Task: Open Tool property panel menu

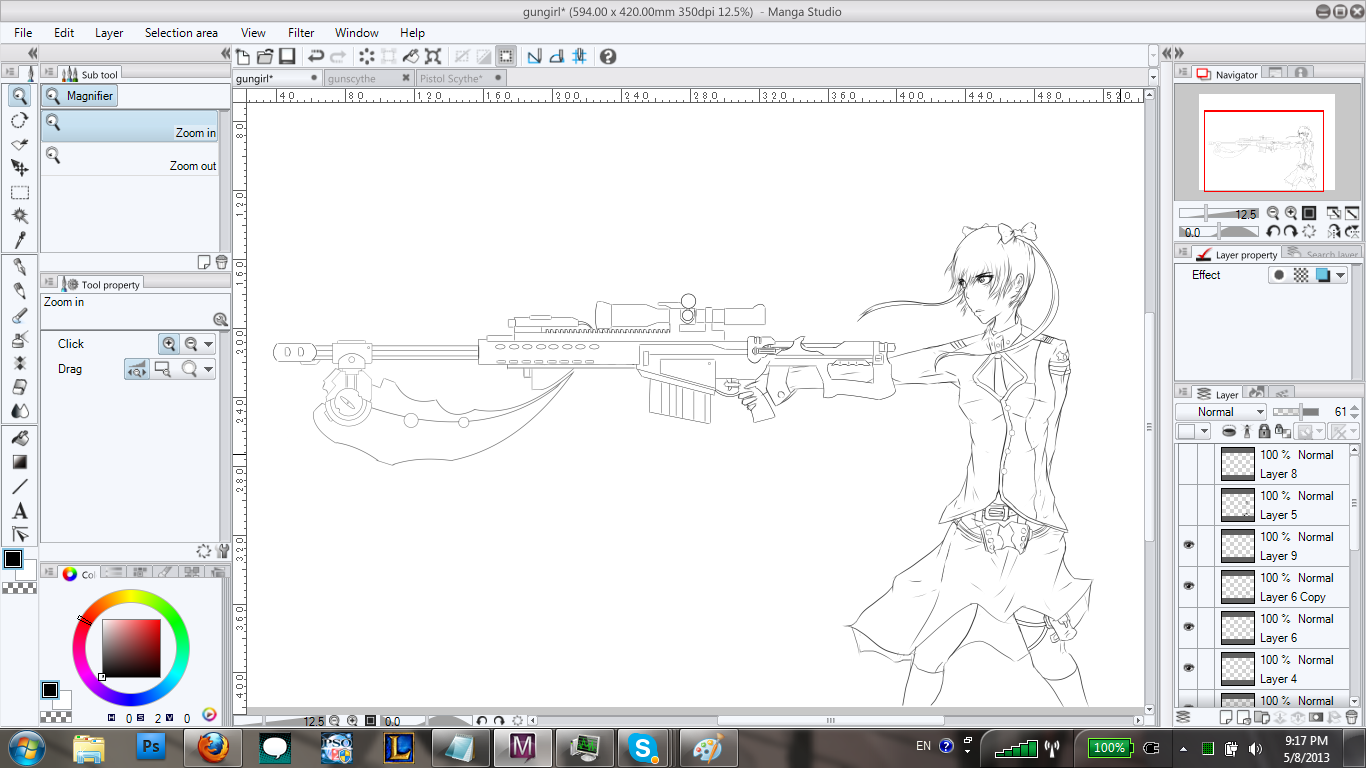Action: tap(48, 284)
